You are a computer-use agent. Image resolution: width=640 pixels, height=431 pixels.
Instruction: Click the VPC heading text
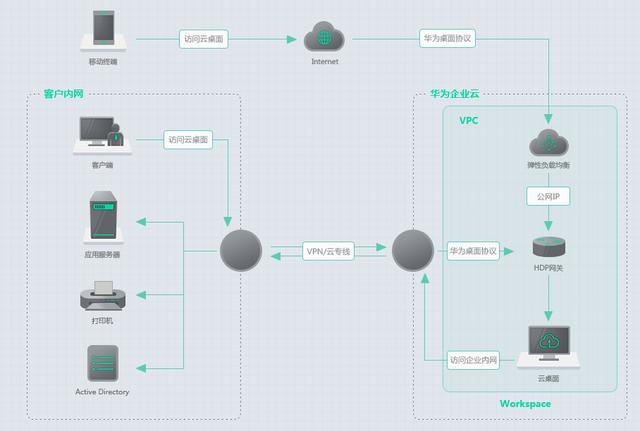[x=469, y=121]
